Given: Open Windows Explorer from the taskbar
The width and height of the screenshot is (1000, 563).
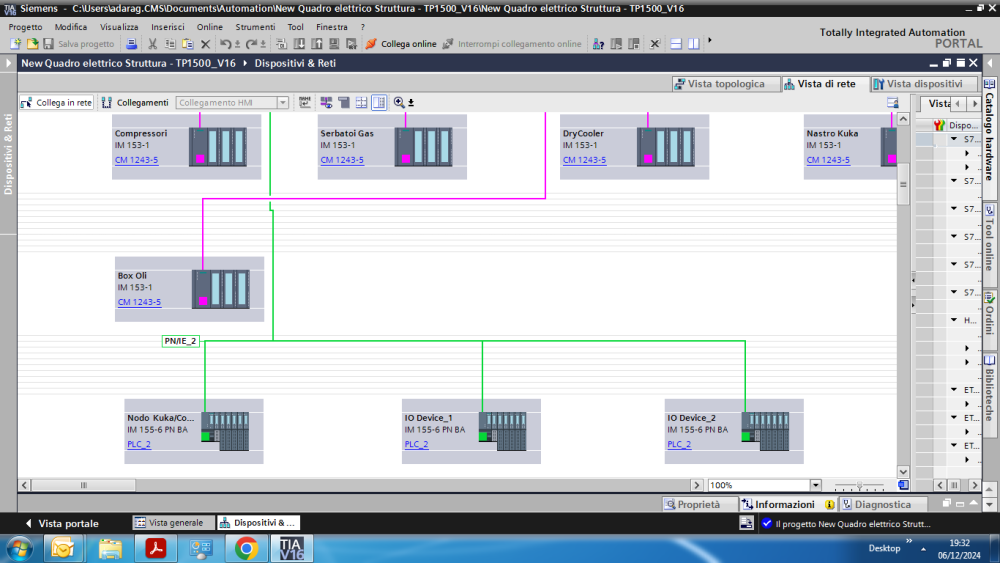Looking at the screenshot, I should (x=110, y=548).
